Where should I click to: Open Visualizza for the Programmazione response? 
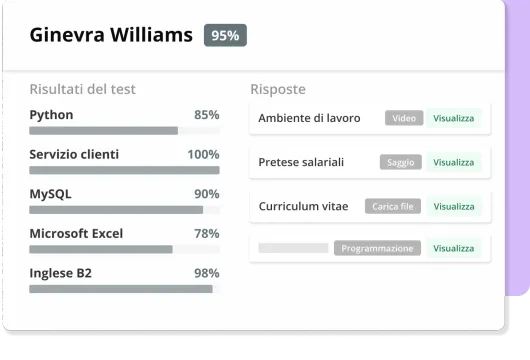(454, 248)
